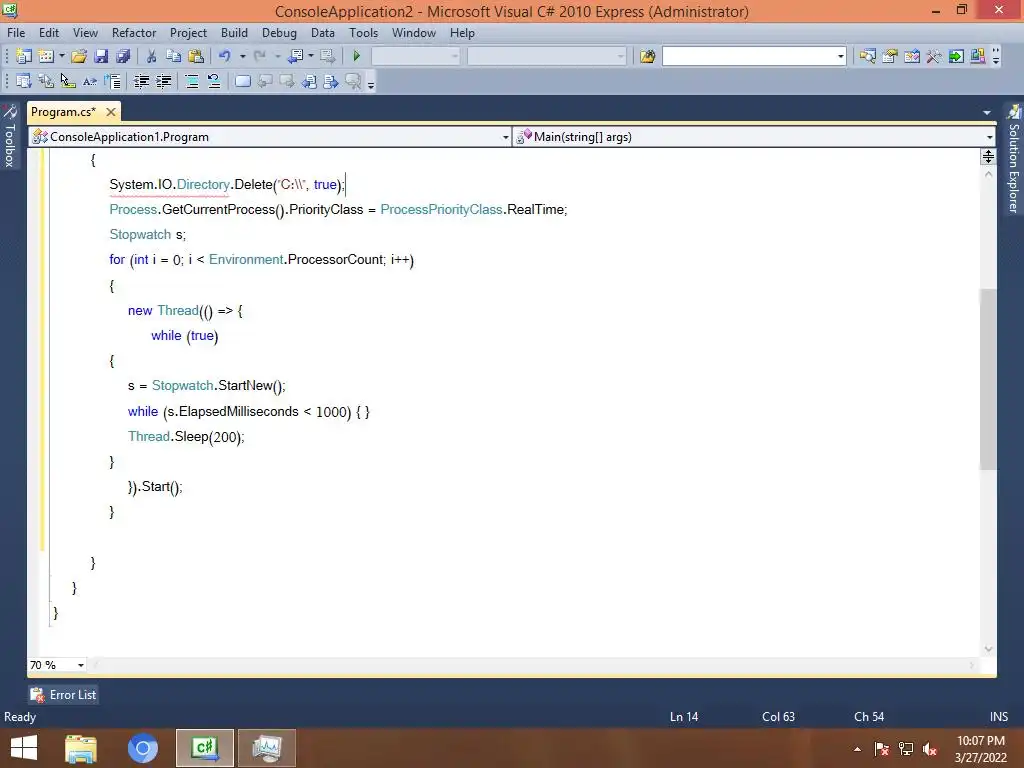This screenshot has height=768, width=1024.
Task: Click the Navigate Backward icon
Action: [295, 56]
